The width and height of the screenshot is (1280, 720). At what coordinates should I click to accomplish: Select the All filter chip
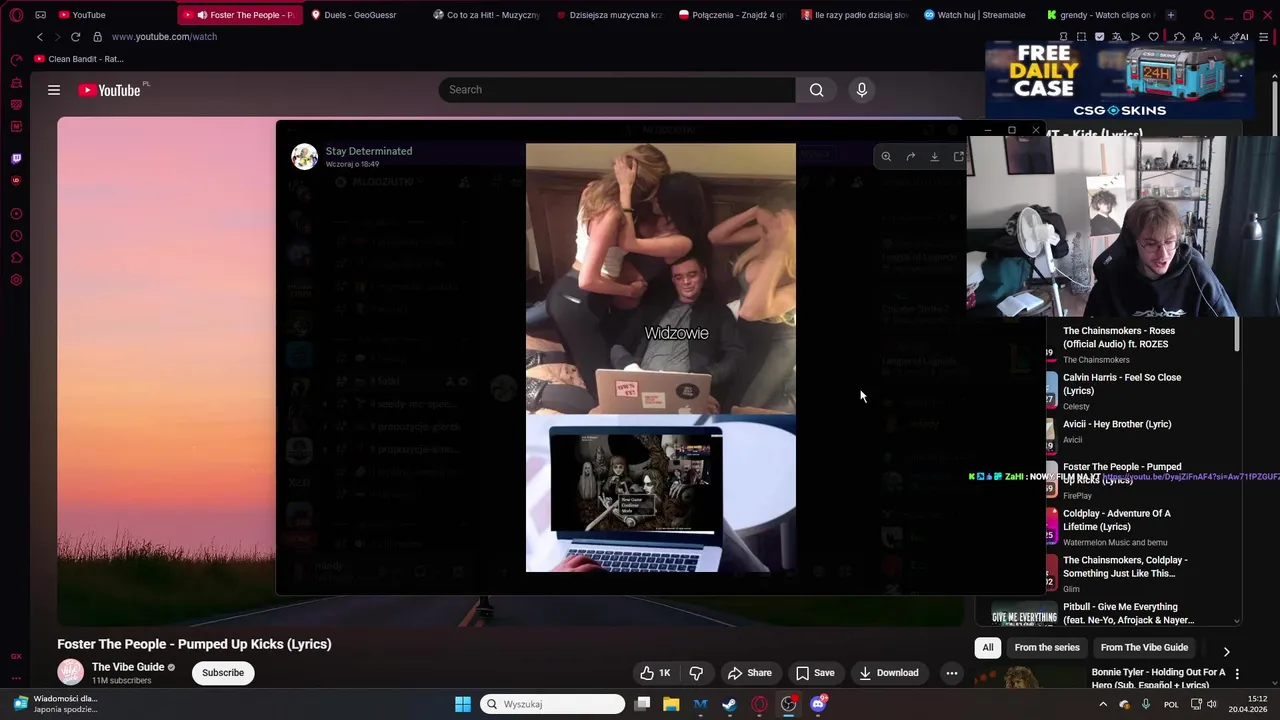988,648
